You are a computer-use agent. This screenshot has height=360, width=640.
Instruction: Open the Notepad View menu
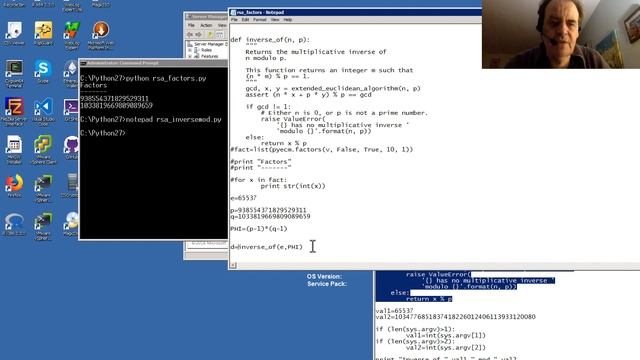pos(275,20)
